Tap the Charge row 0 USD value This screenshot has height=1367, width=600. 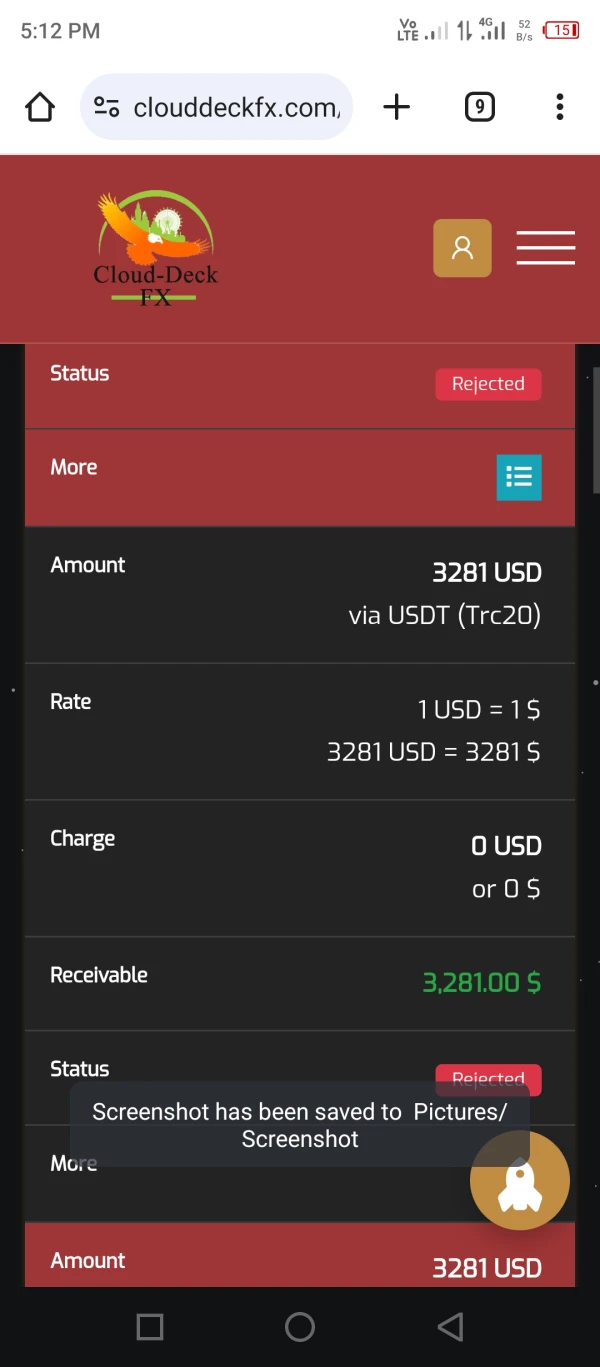[506, 846]
